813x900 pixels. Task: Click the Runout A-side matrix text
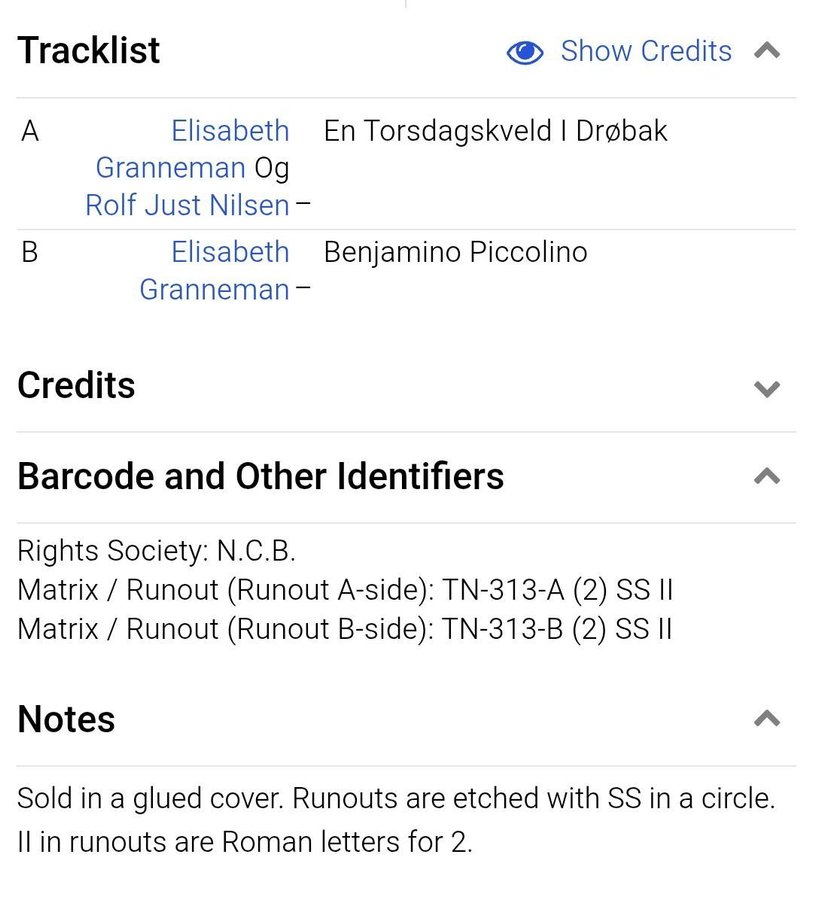tap(345, 590)
